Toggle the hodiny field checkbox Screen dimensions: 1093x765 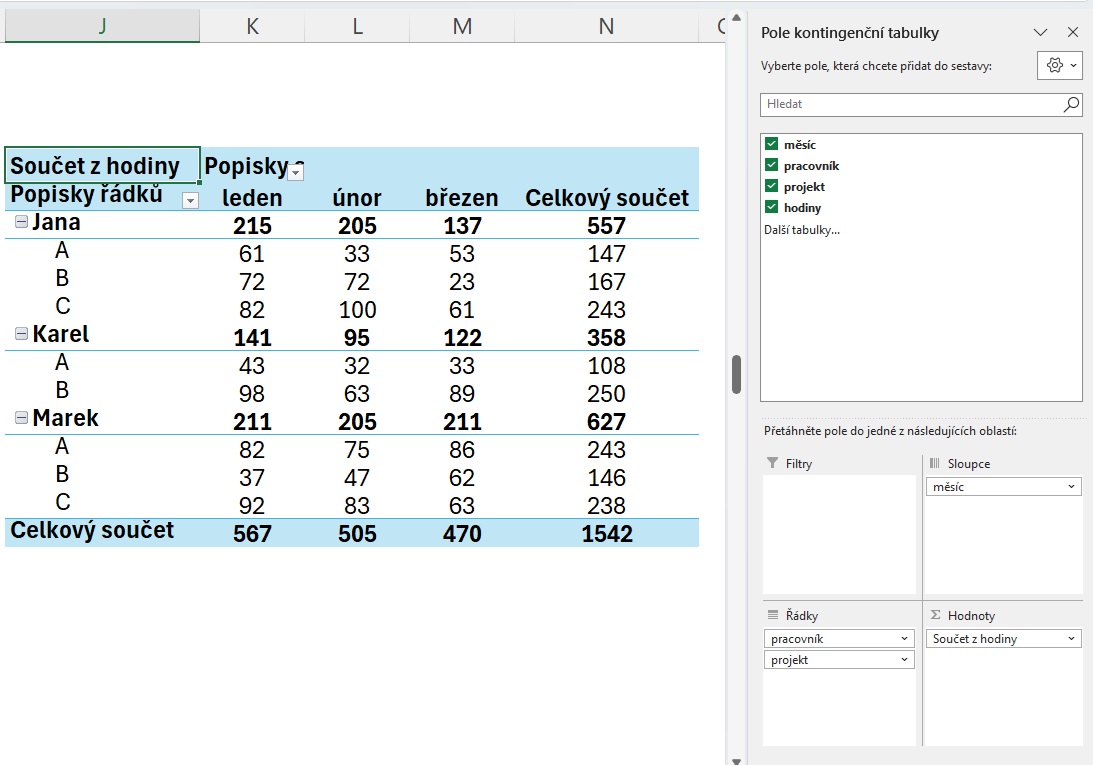(771, 208)
